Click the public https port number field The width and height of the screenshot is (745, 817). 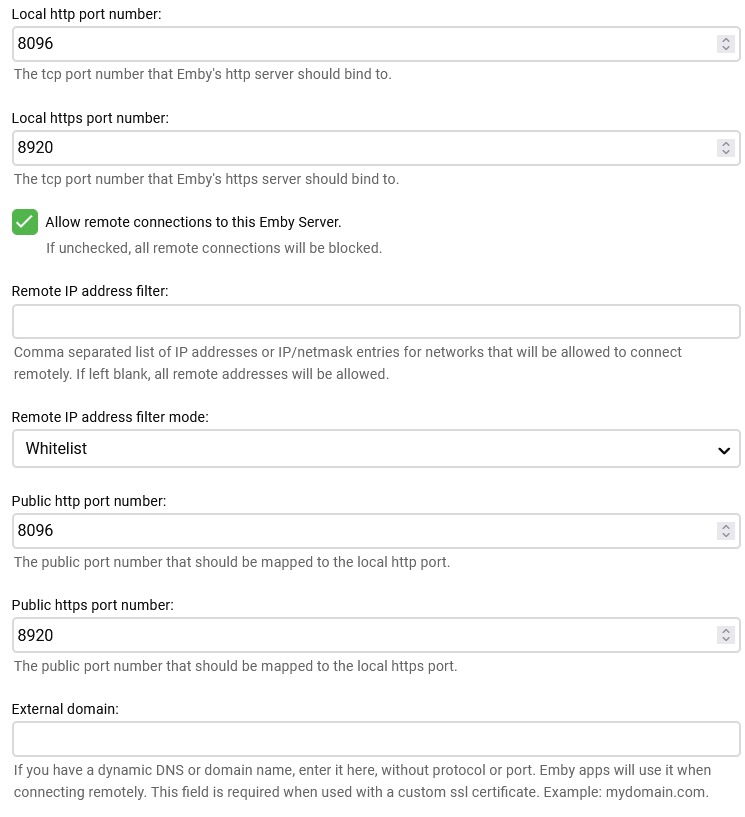pyautogui.click(x=300, y=636)
